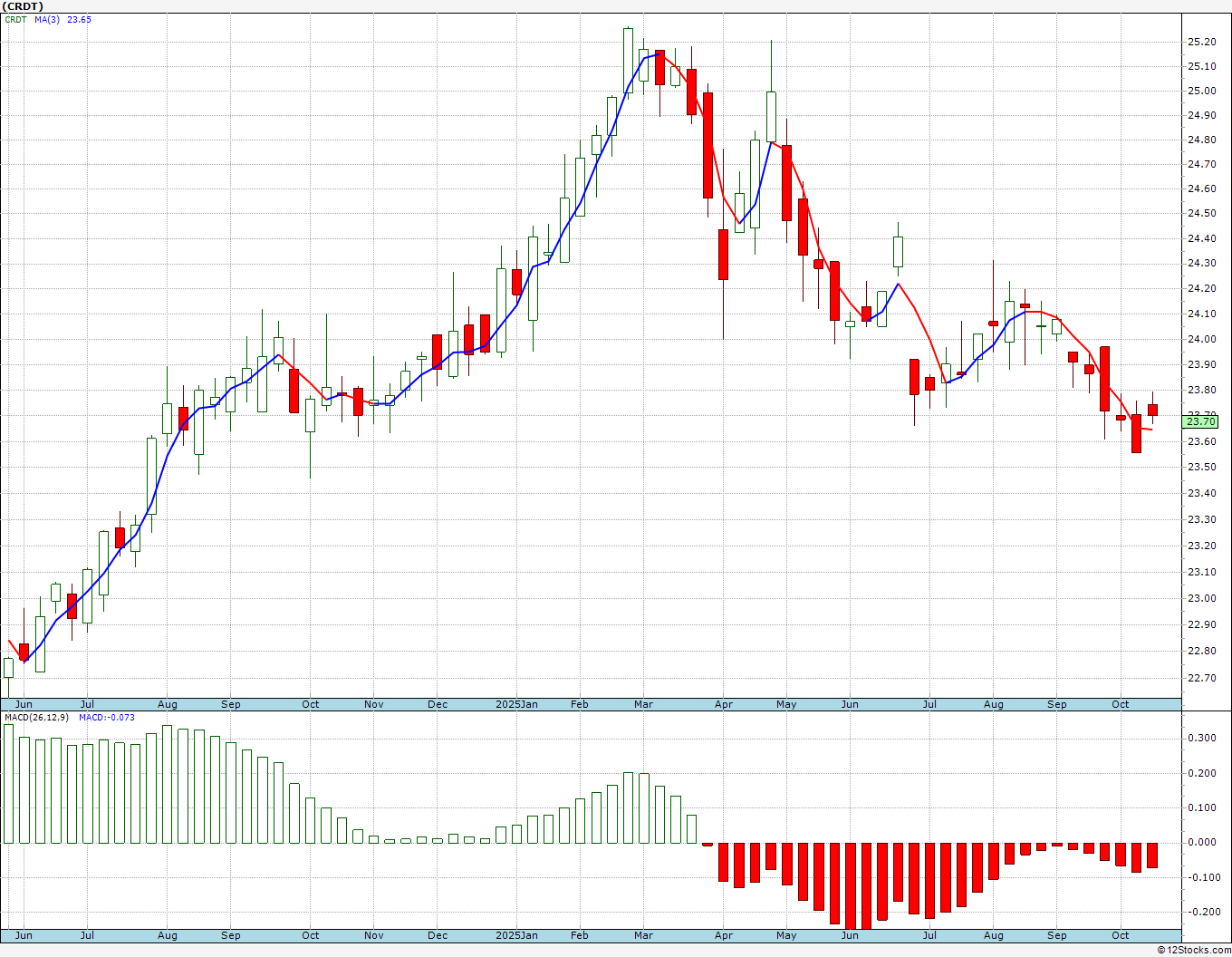Click Nov on the bottom MACD date axis
This screenshot has height=957, width=1232.
(x=374, y=935)
